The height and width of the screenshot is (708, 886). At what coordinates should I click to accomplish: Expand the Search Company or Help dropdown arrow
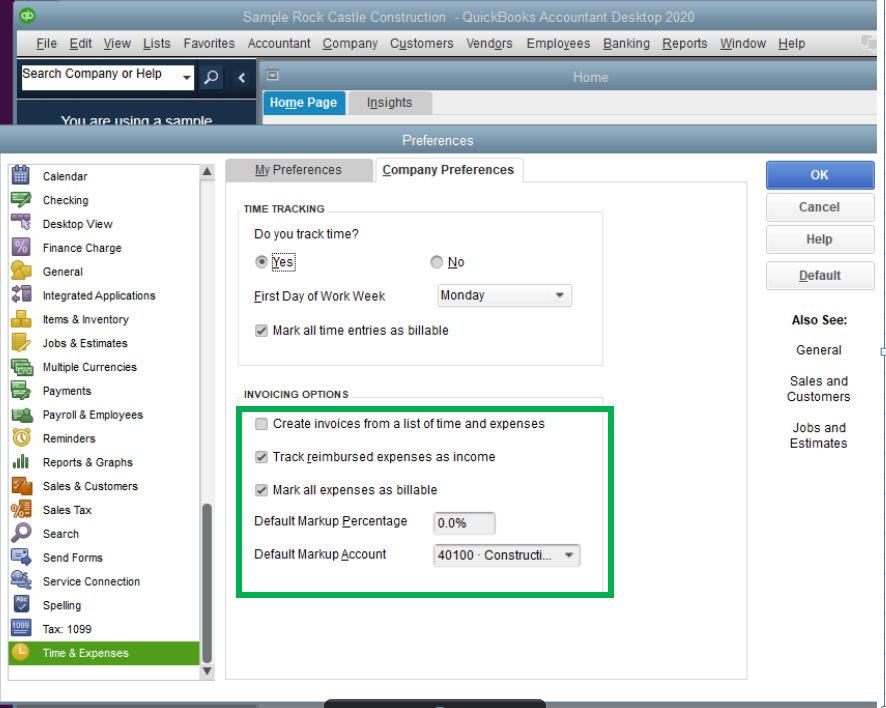click(186, 77)
